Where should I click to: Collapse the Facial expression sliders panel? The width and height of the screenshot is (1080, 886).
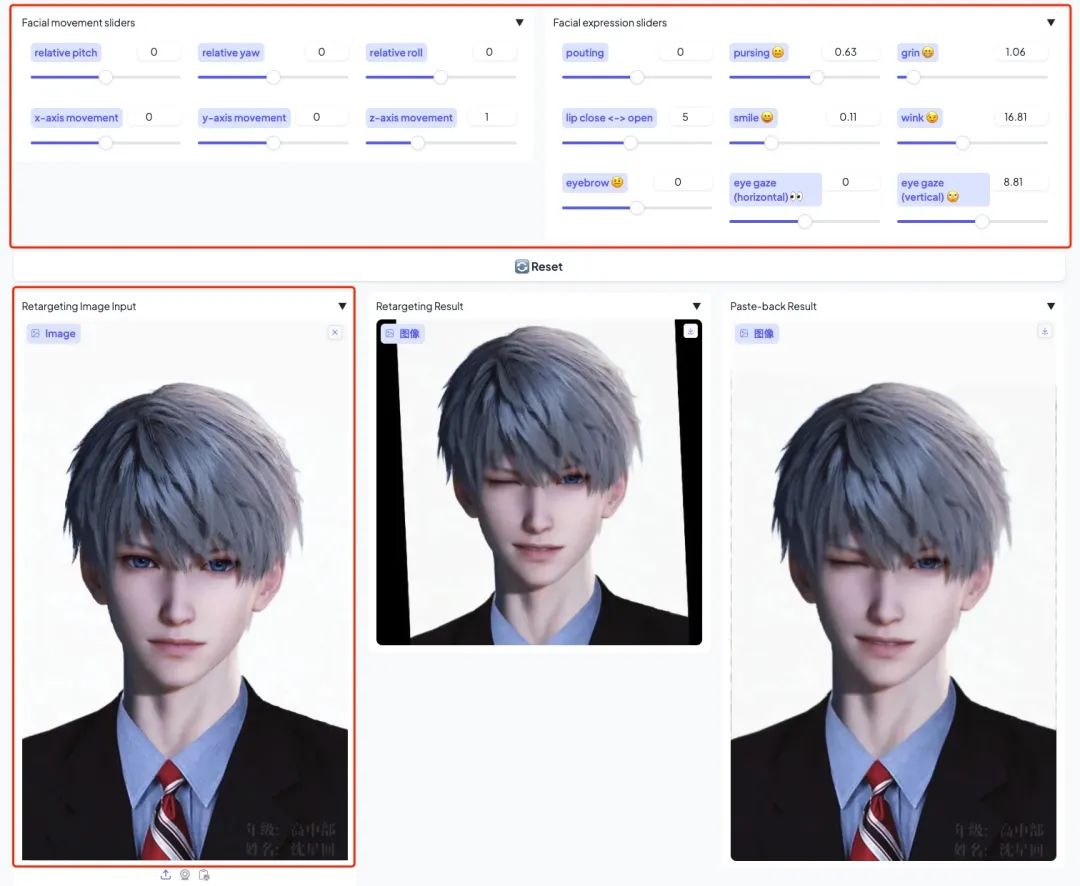[1050, 23]
